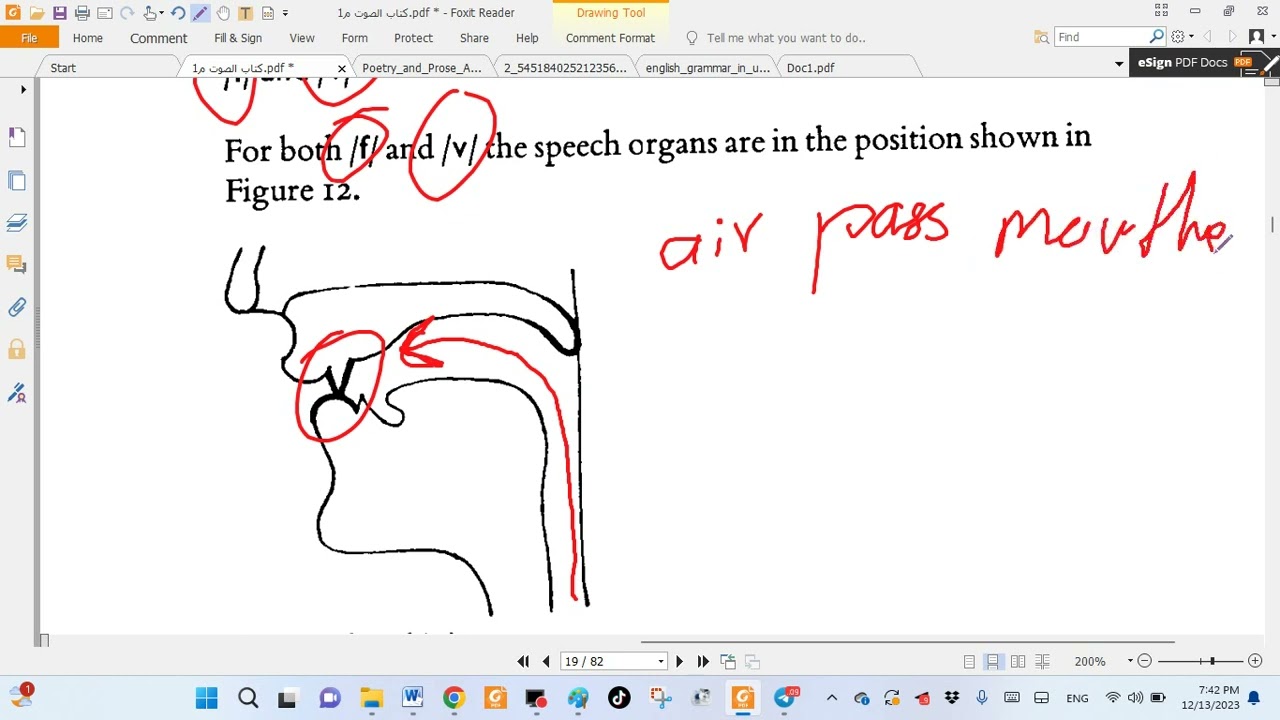Image resolution: width=1280 pixels, height=720 pixels.
Task: Go to the next page
Action: click(680, 661)
